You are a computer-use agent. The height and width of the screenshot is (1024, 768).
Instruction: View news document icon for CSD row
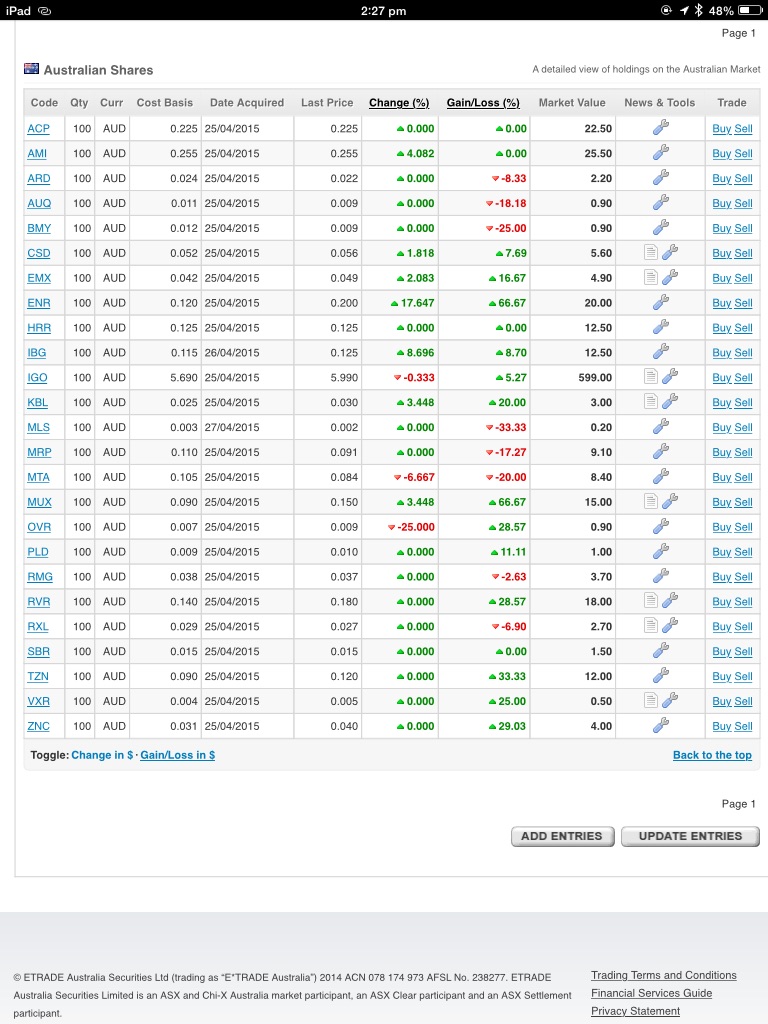[x=650, y=252]
